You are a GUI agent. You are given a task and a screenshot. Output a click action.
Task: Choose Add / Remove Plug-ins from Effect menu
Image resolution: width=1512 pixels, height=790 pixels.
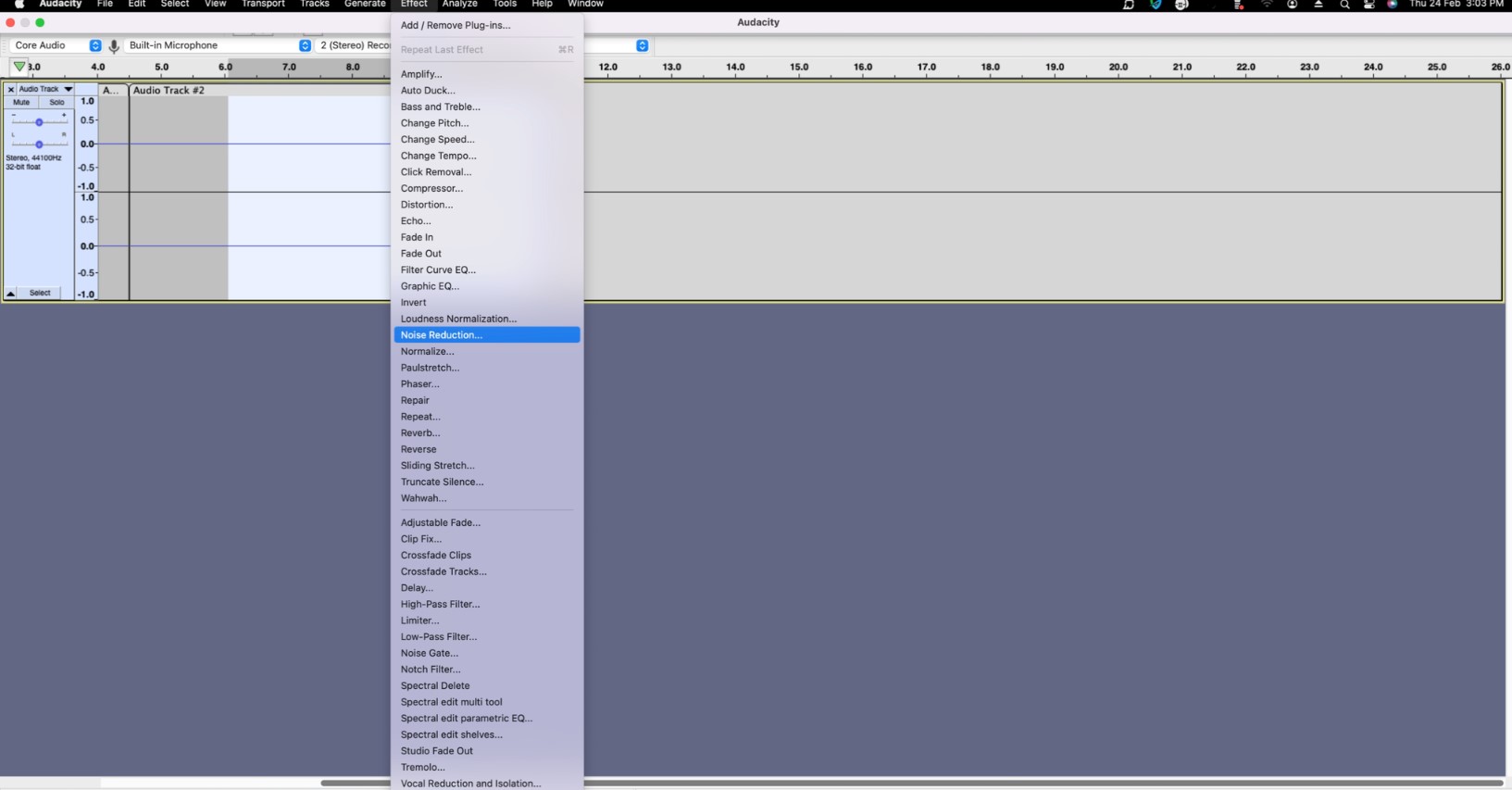pyautogui.click(x=487, y=25)
